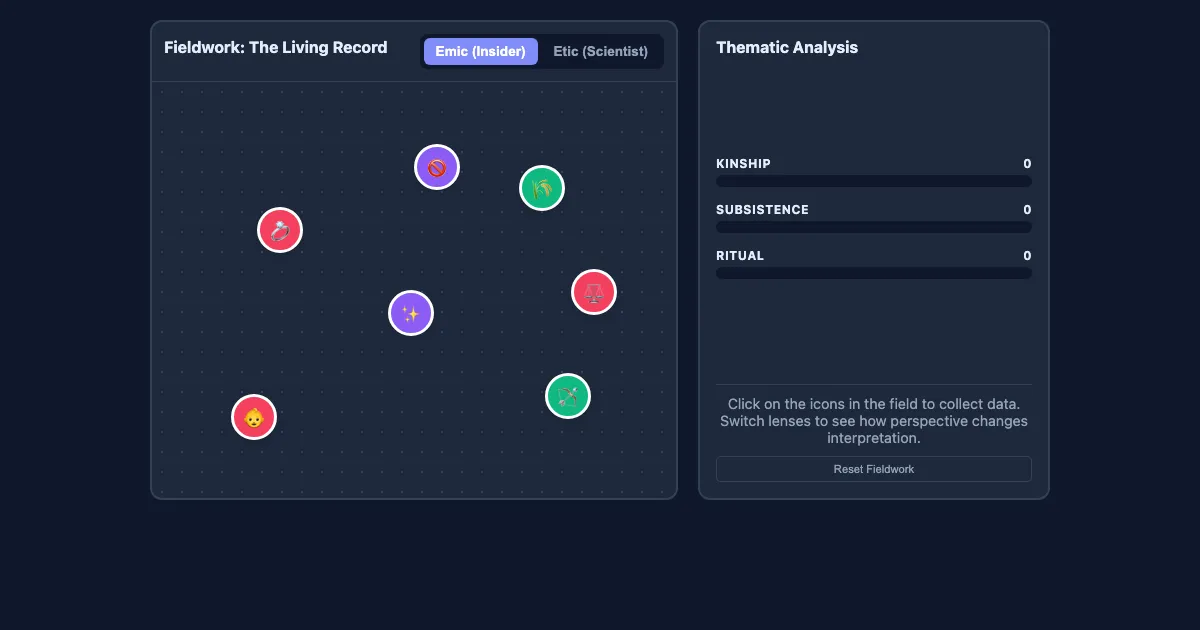Click the Fieldwork: The Living Record title
This screenshot has height=630, width=1200.
pyautogui.click(x=276, y=47)
